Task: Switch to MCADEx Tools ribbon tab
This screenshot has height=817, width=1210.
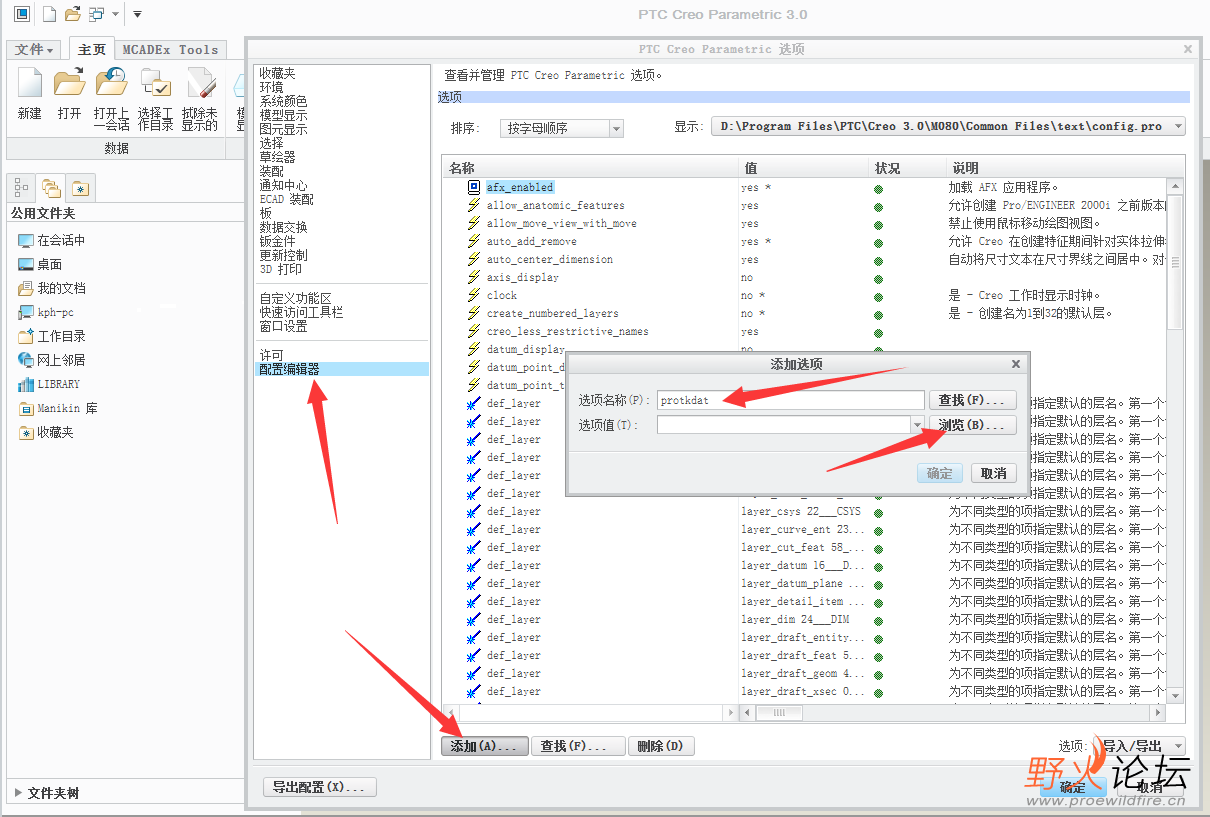Action: click(170, 49)
